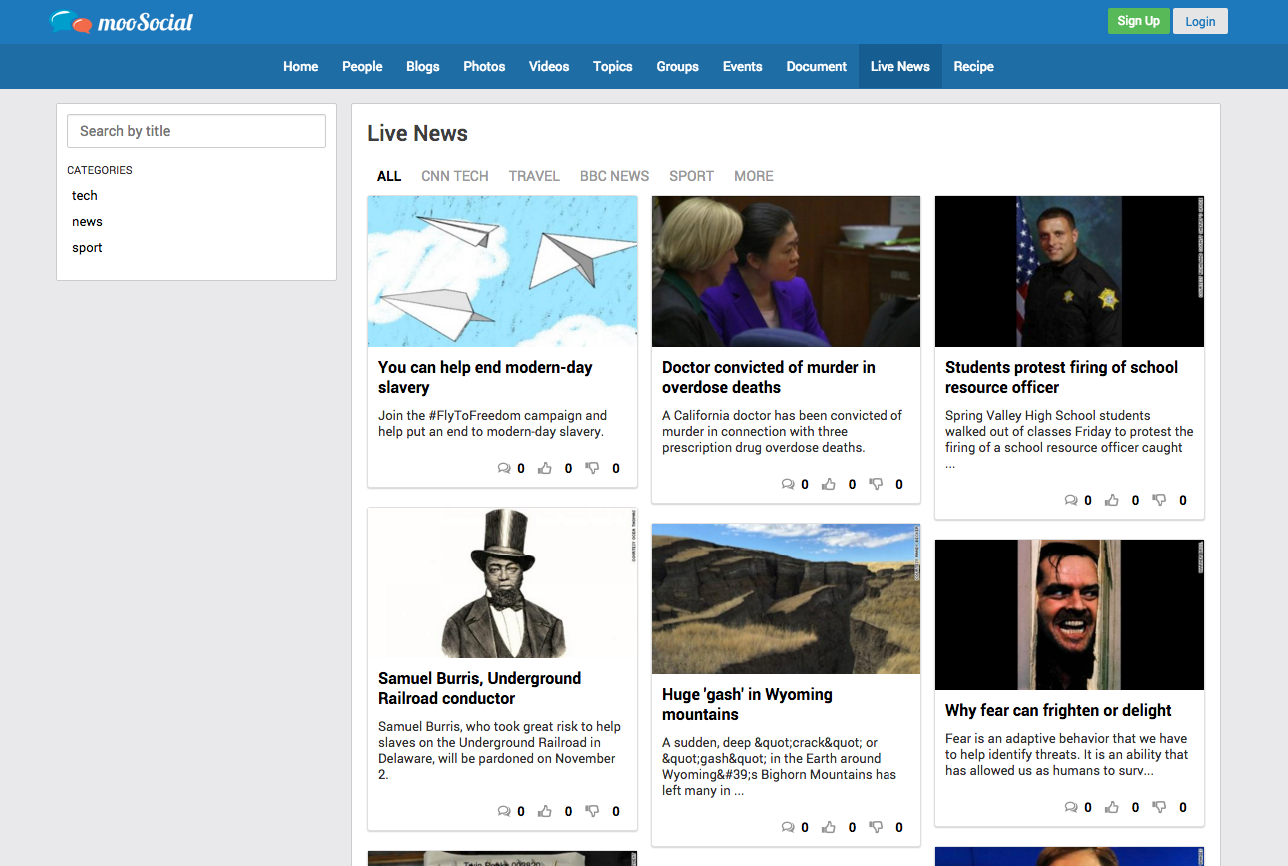
Task: Like the Samuel Burris article
Action: [545, 811]
